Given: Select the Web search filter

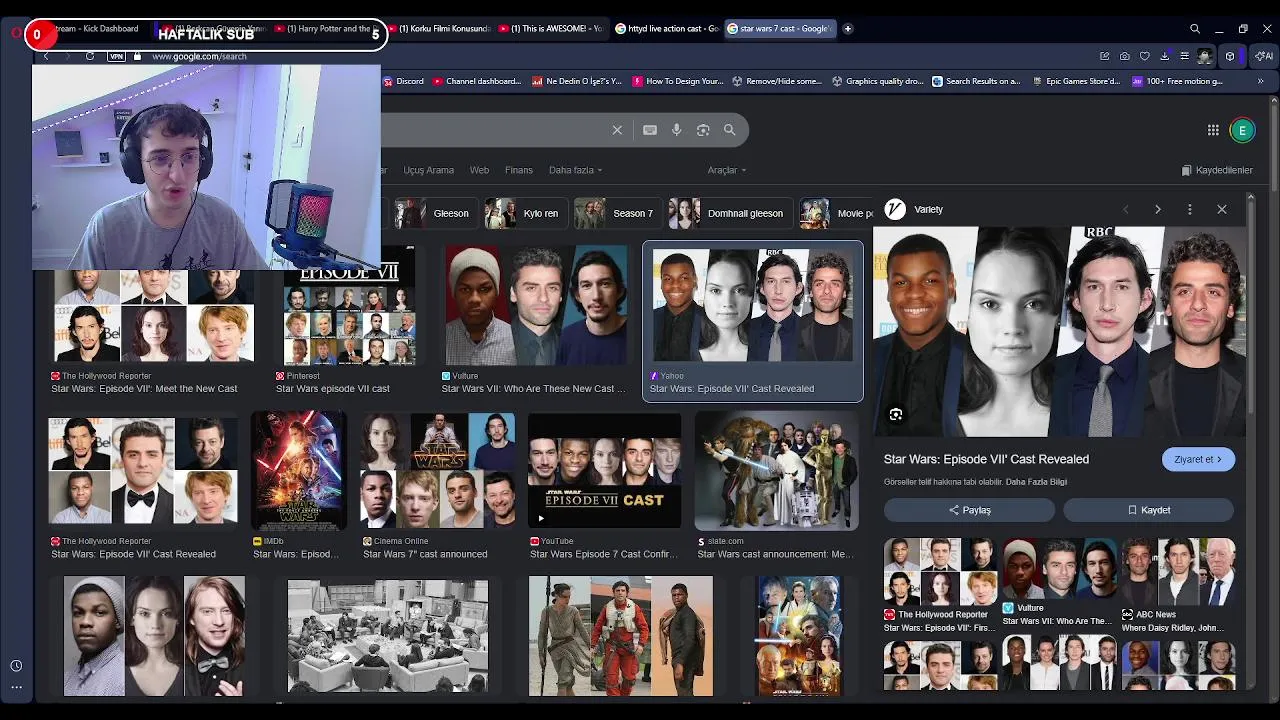Looking at the screenshot, I should coord(479,170).
